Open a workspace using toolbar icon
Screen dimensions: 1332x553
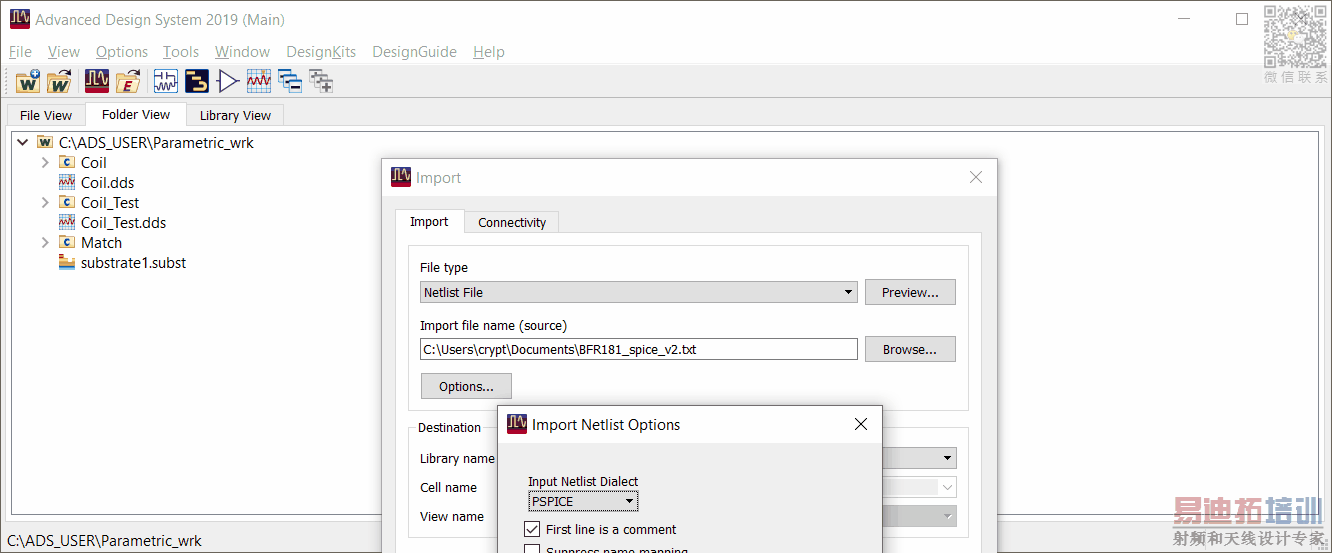pyautogui.click(x=60, y=81)
